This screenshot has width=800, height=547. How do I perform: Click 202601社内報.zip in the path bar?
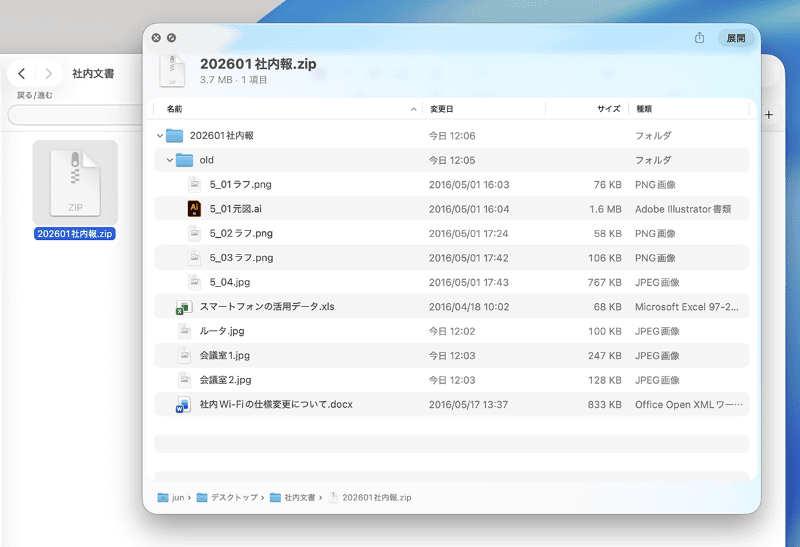tap(377, 498)
